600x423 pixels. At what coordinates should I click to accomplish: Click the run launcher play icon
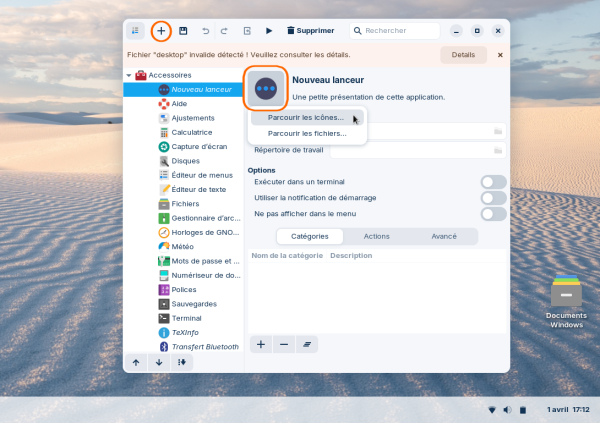click(x=269, y=31)
